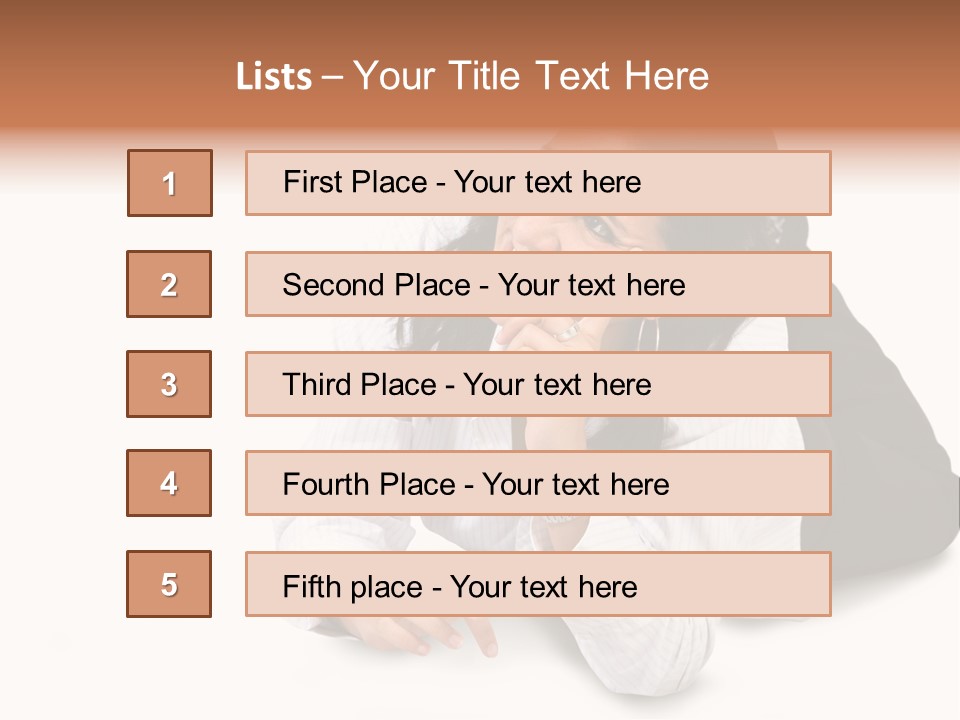Select the number 5 box
960x720 pixels.
(169, 584)
